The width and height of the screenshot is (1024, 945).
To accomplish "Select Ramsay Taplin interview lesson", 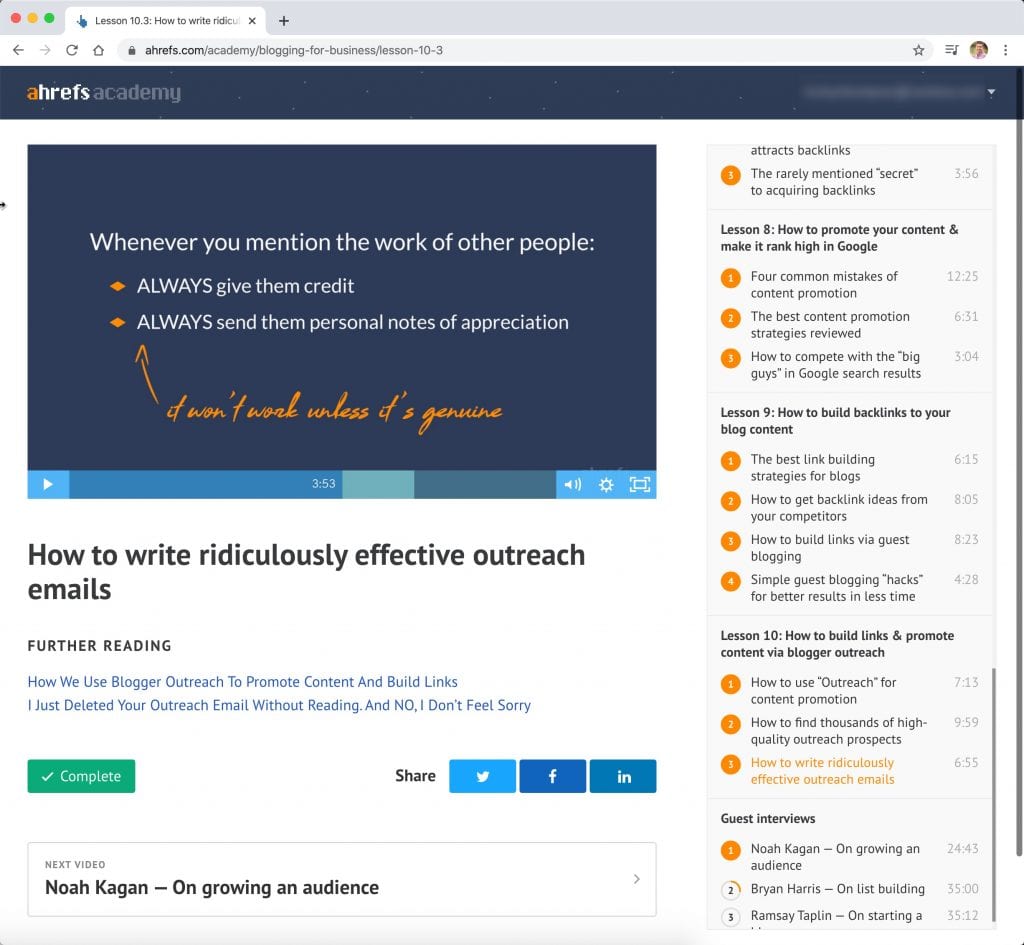I will (836, 915).
